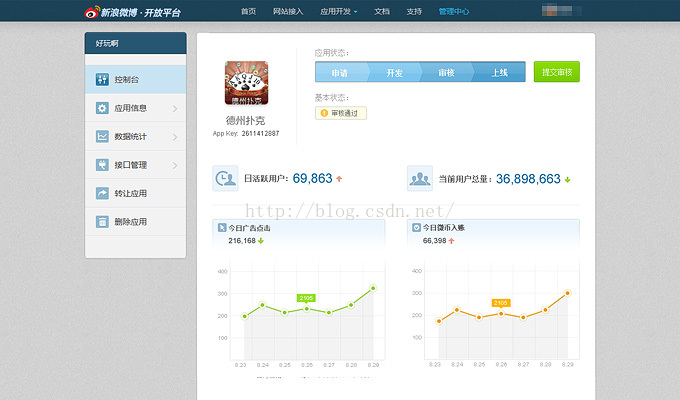Open 网站接入 in top navigation
The width and height of the screenshot is (680, 400).
point(288,12)
